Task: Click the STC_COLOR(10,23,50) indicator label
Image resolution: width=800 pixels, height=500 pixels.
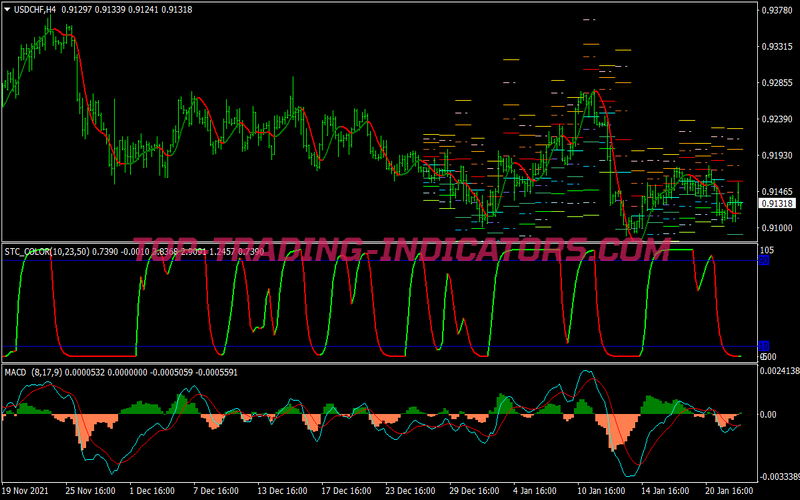Action: (47, 251)
